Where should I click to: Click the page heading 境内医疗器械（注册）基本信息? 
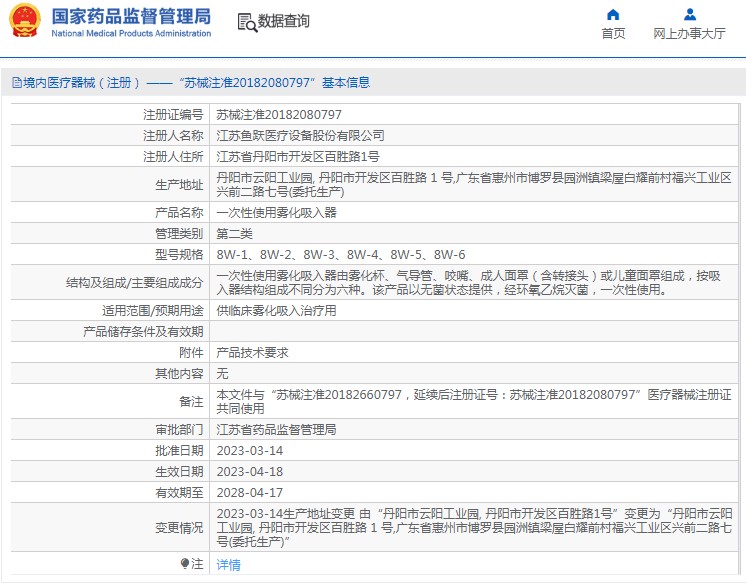point(196,83)
